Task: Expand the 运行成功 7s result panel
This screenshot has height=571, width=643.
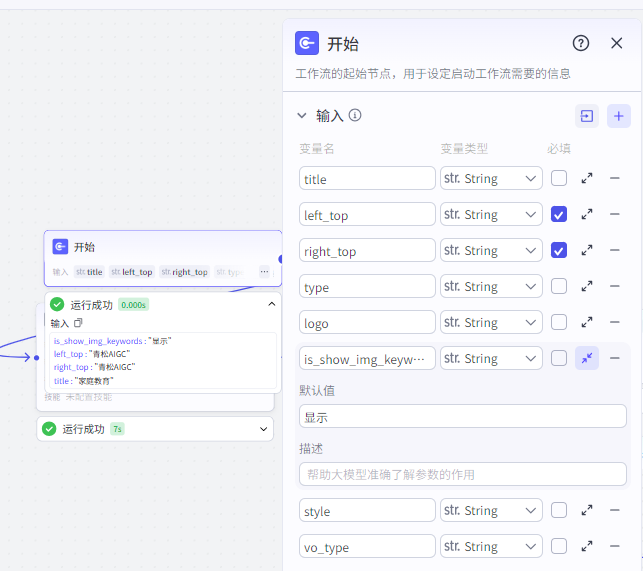Action: (263, 429)
